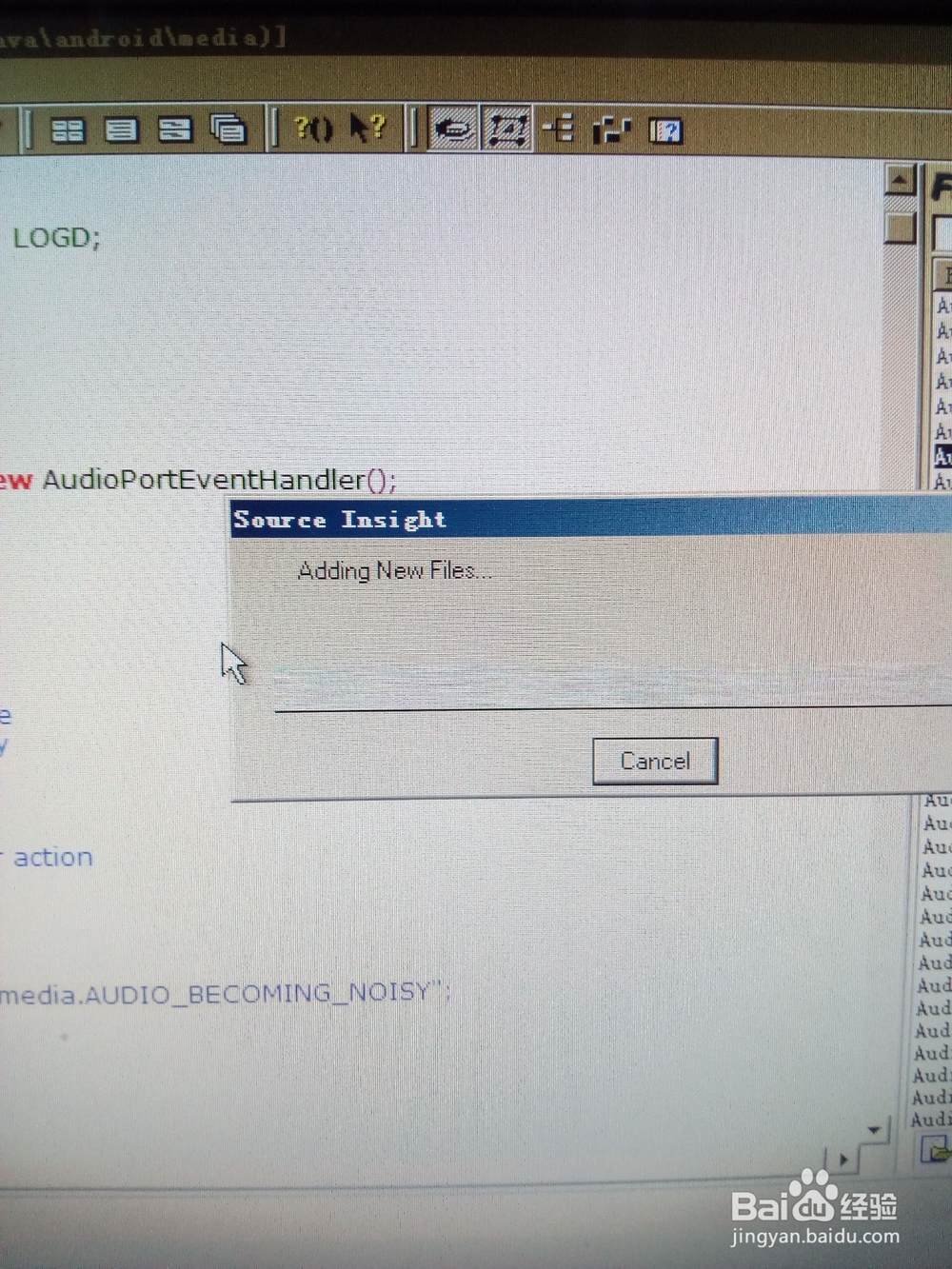Screen dimensions: 952x1269
Task: Click the editor vertical scrollbar up arrow
Action: [x=901, y=179]
